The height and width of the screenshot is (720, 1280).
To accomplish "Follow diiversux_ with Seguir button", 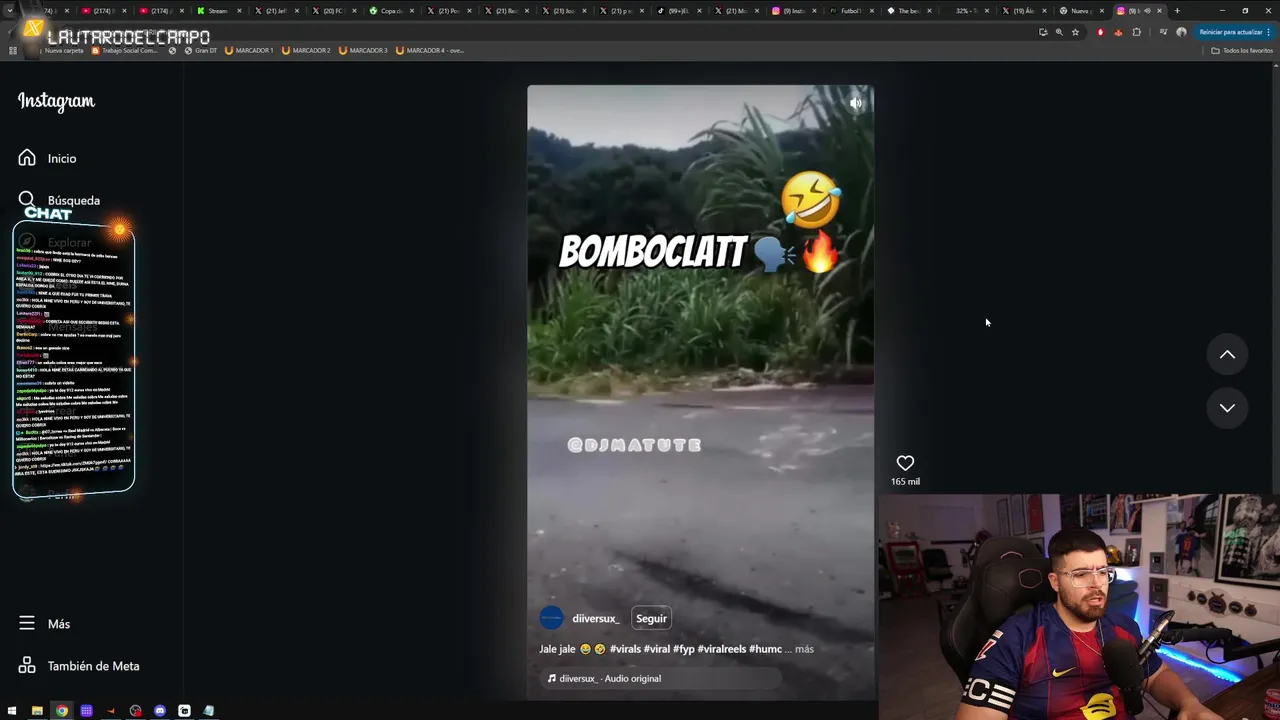I will point(651,618).
